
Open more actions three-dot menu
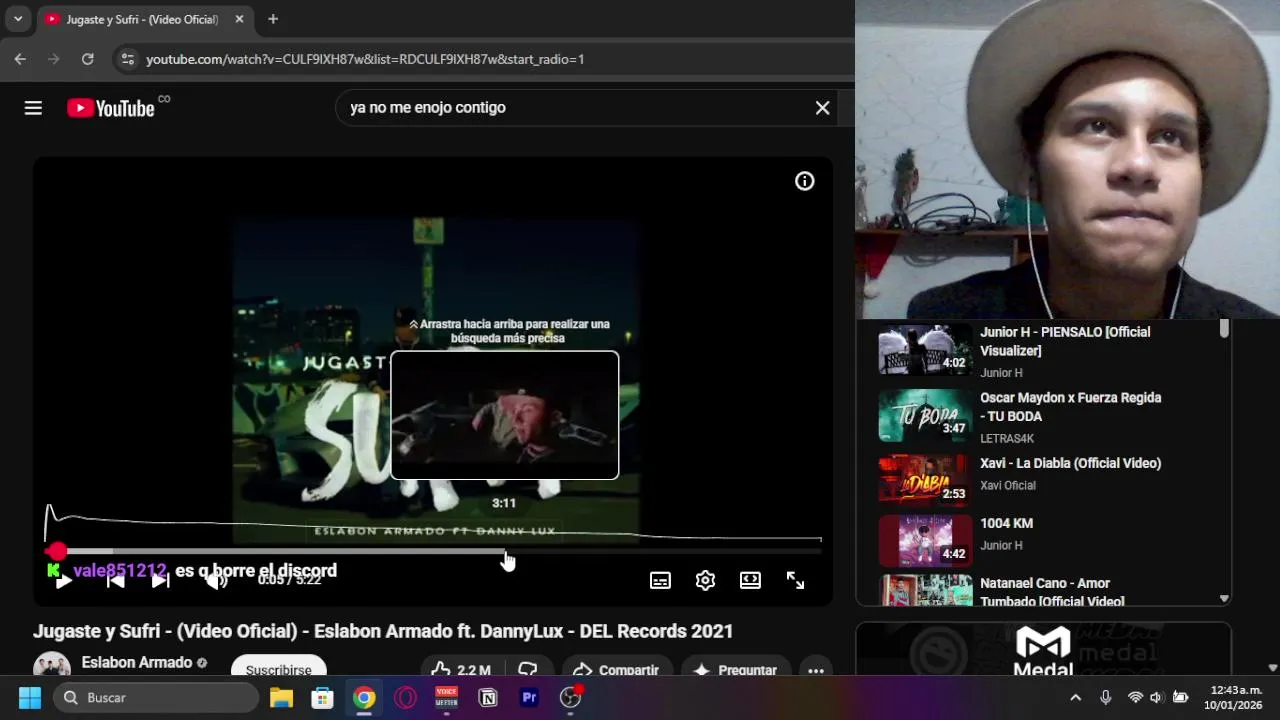point(816,670)
